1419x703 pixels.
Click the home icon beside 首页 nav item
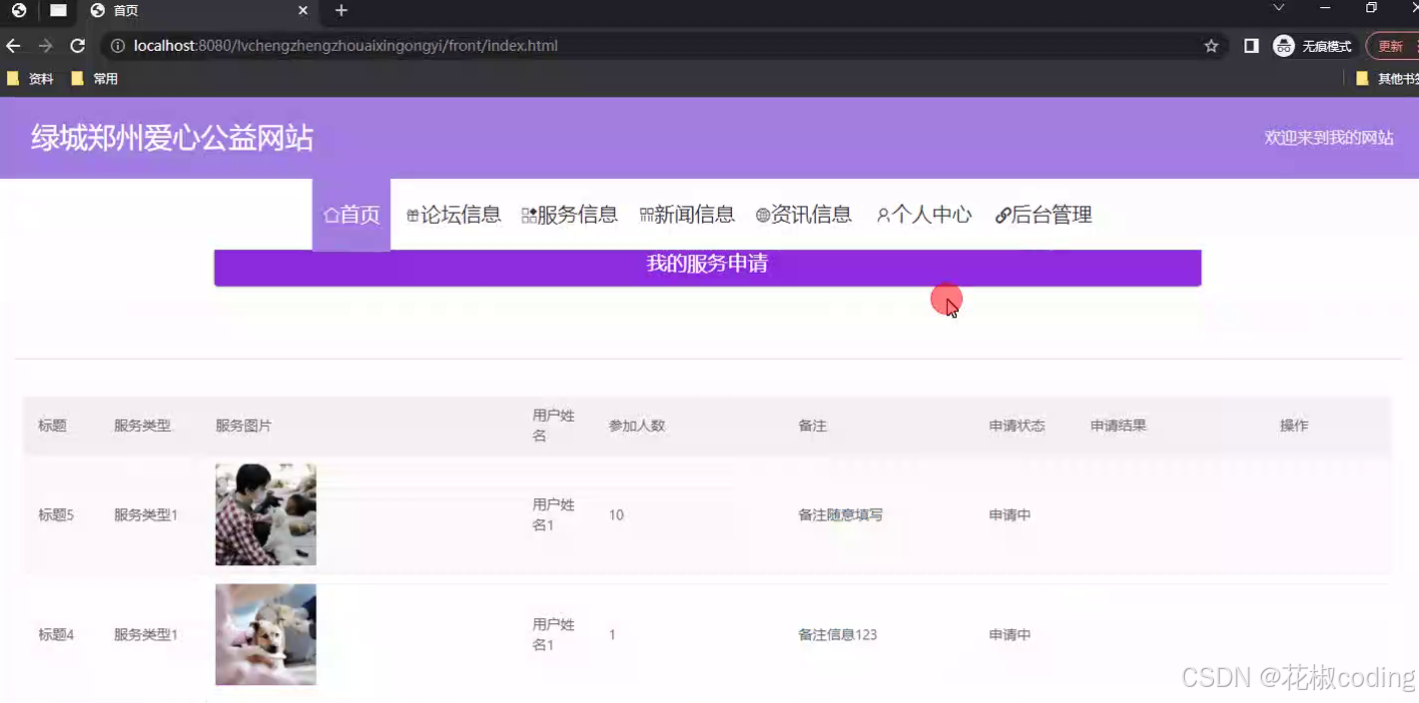point(331,214)
